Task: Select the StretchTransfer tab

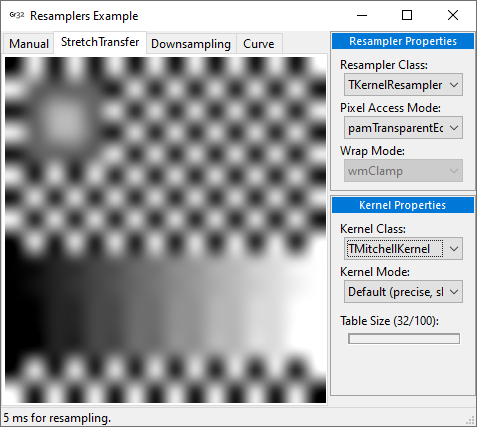Action: pyautogui.click(x=100, y=42)
